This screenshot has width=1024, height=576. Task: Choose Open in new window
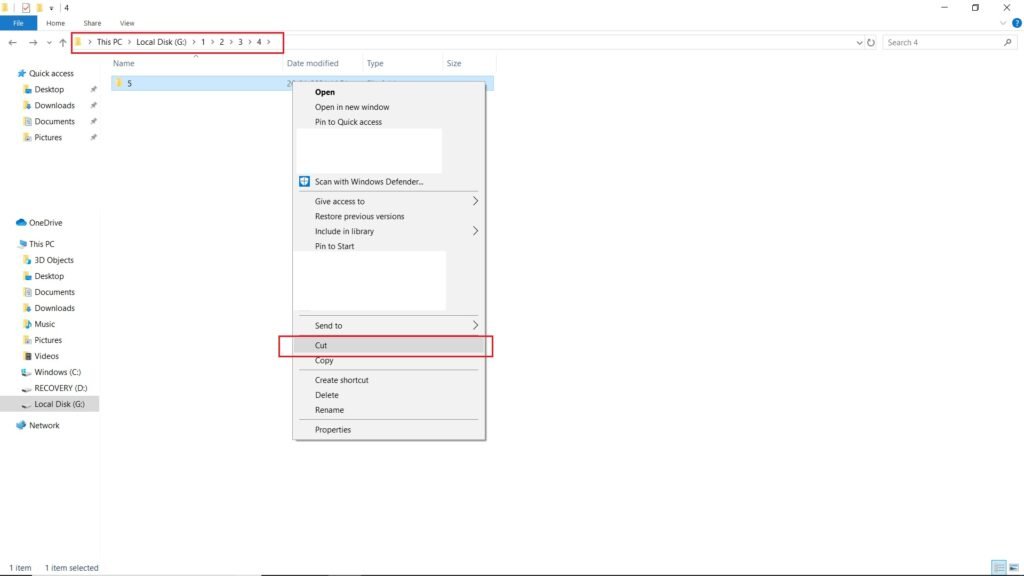tap(352, 107)
